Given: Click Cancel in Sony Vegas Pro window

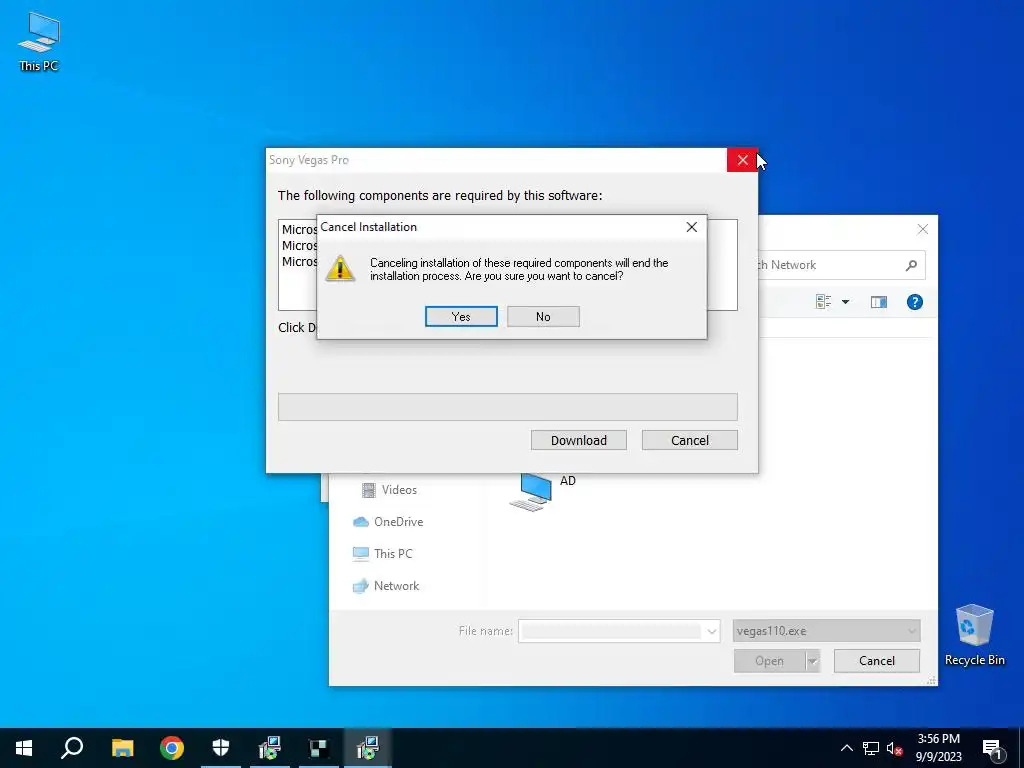Looking at the screenshot, I should coord(690,440).
